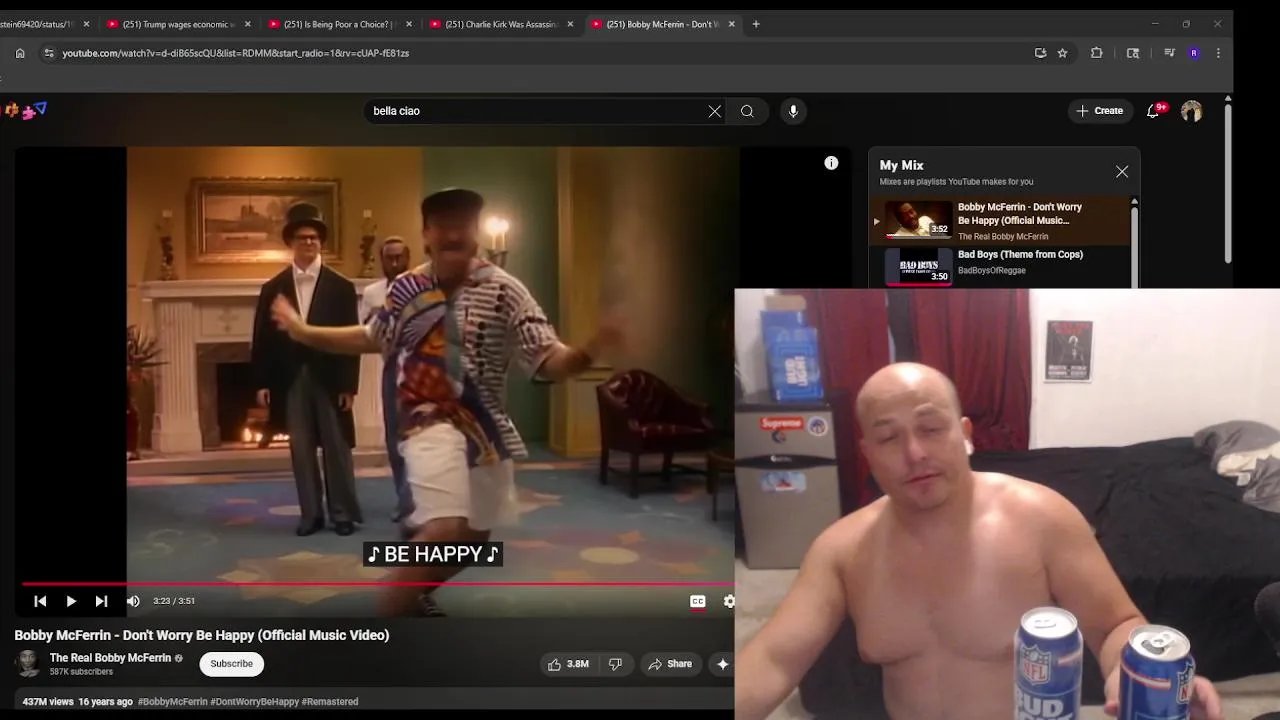Click the browser address bar URL
1280x720 pixels.
click(x=236, y=53)
